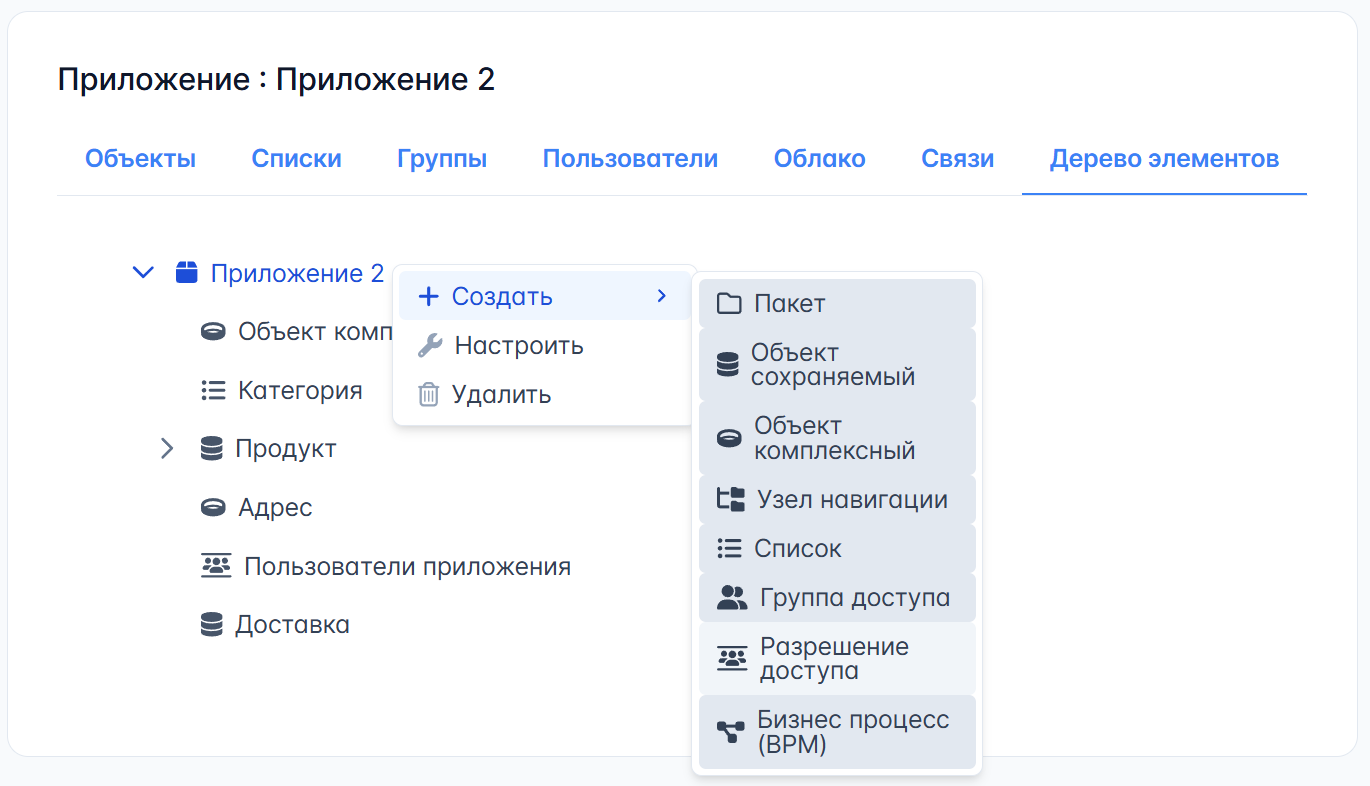The width and height of the screenshot is (1370, 786).
Task: Collapse the Приложение 2 tree node
Action: 144,273
